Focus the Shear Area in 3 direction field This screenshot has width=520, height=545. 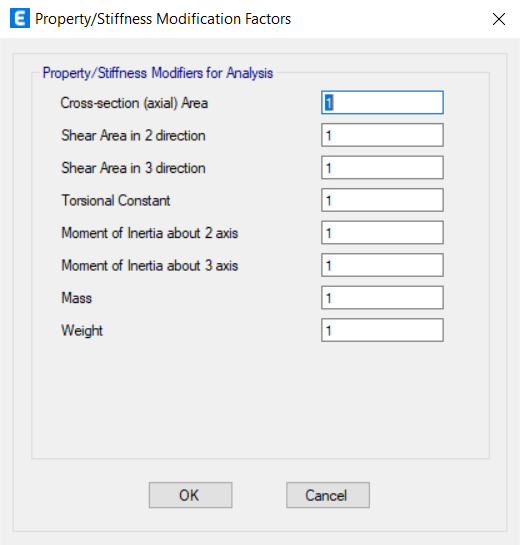[x=382, y=168]
